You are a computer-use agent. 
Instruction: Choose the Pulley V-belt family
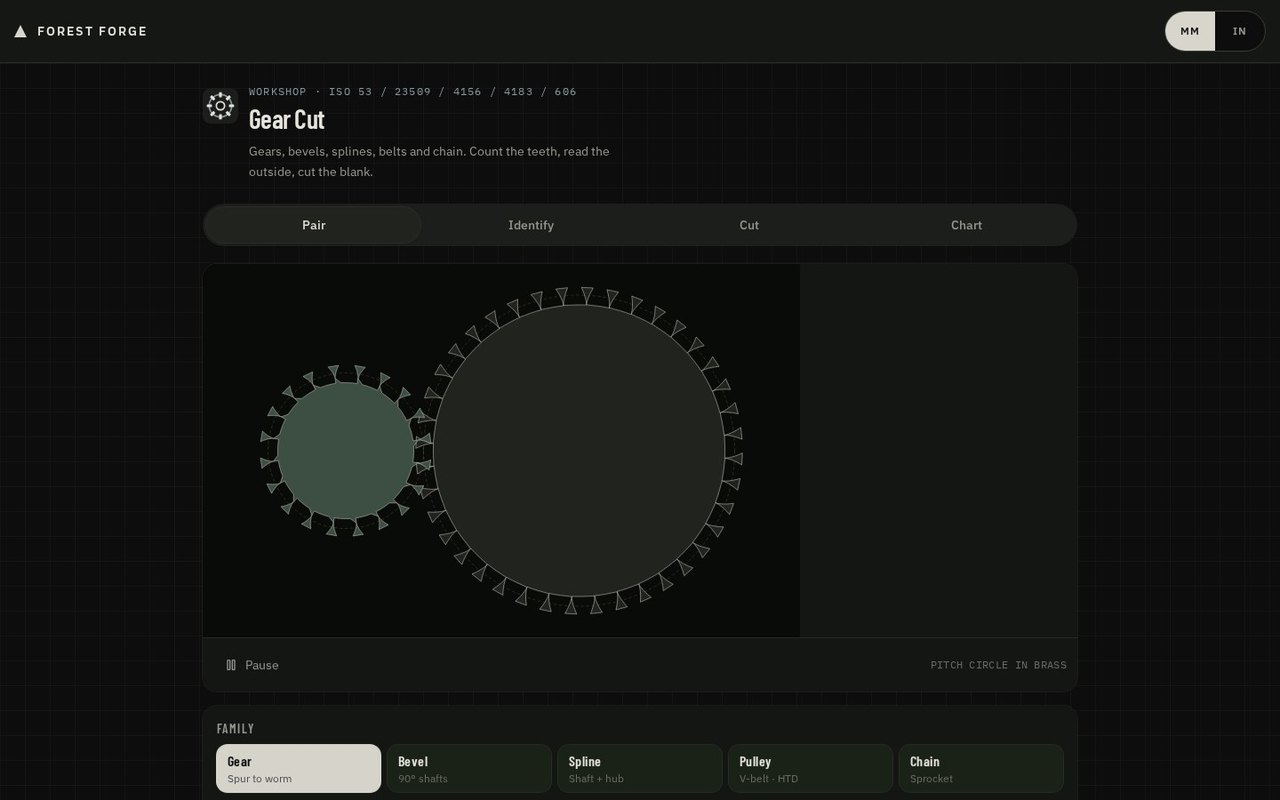(810, 768)
